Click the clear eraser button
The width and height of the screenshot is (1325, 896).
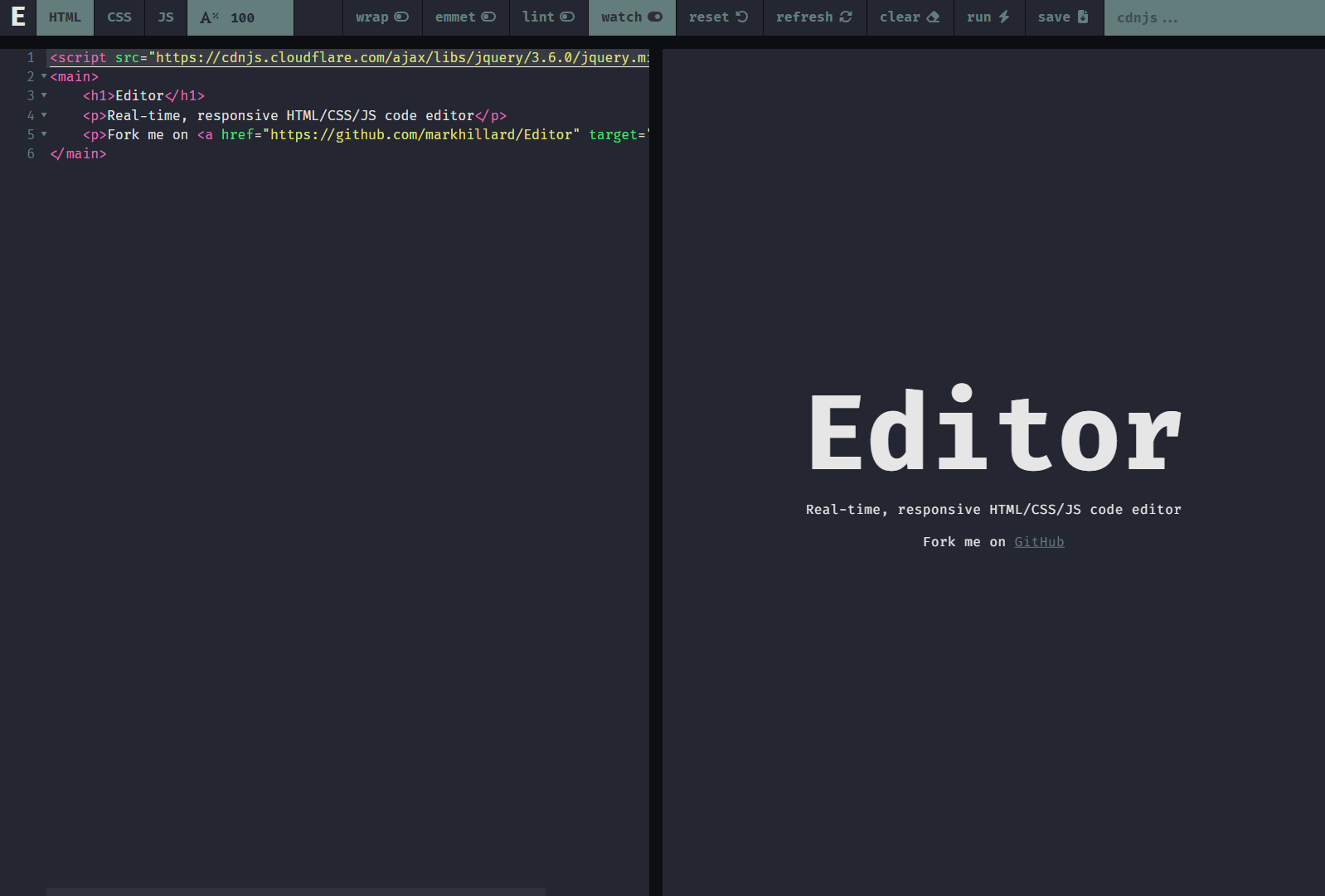coord(910,17)
